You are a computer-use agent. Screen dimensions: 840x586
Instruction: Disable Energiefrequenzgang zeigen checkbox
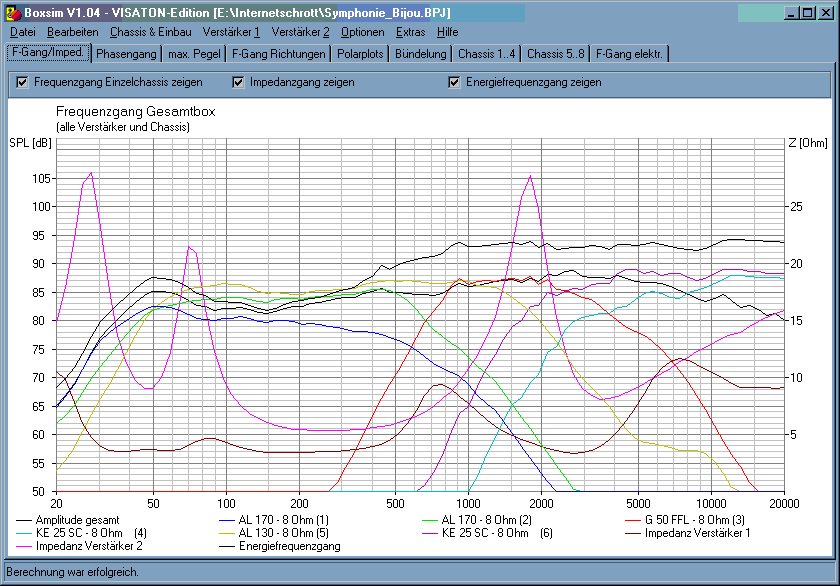click(x=454, y=82)
